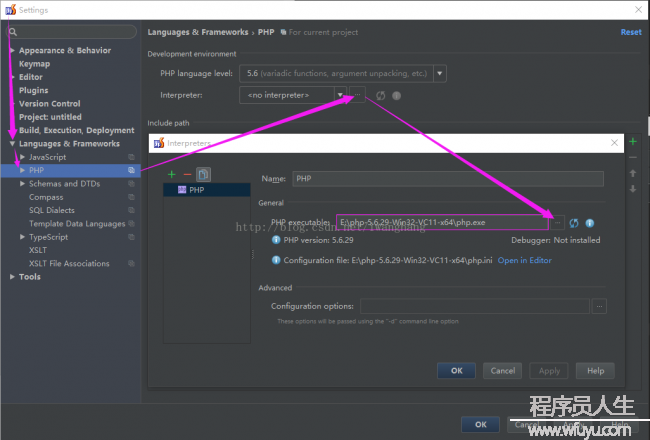Expand Appearance & Behavior section
650x440 pixels.
pos(12,50)
